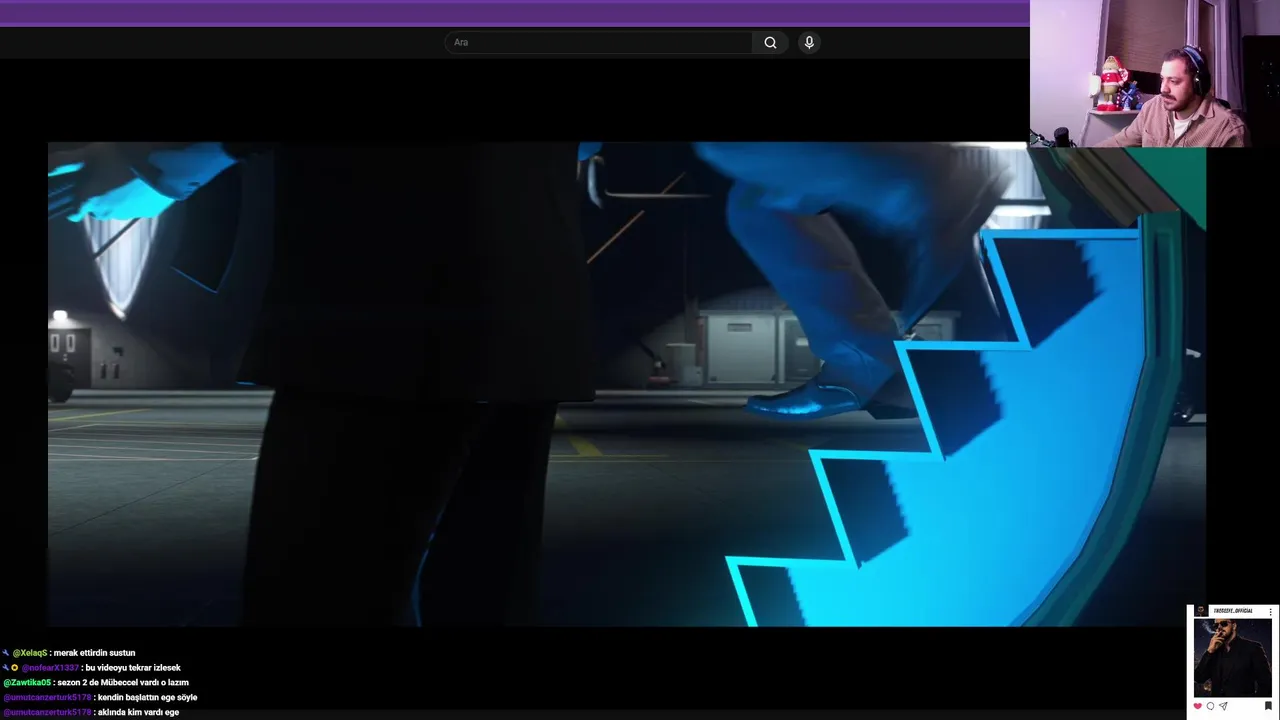The width and height of the screenshot is (1280, 720).
Task: Click chat message "bu videoyu tekrar izlesek"
Action: click(x=133, y=668)
